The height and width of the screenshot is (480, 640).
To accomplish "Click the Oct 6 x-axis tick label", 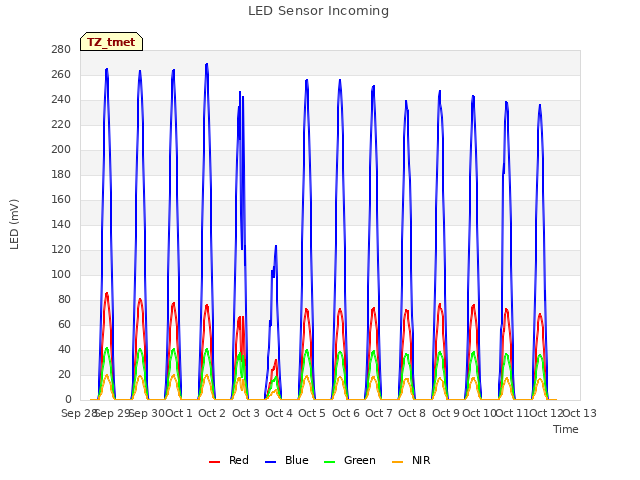I will click(x=346, y=413).
